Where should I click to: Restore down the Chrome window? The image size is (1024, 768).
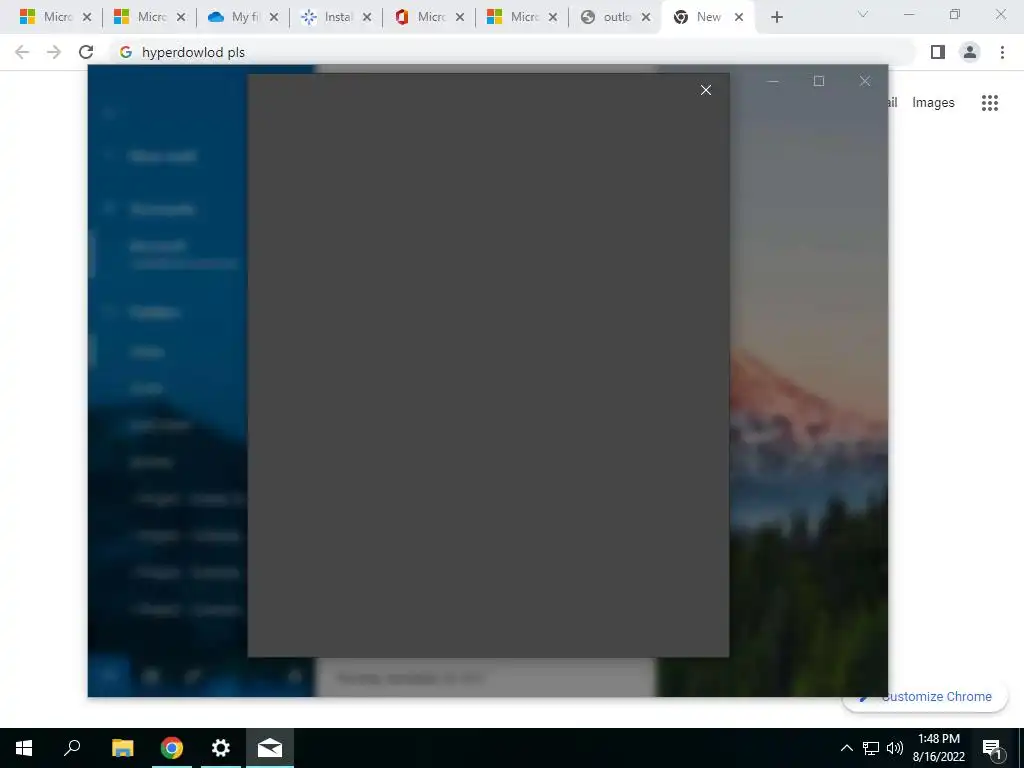tap(955, 14)
